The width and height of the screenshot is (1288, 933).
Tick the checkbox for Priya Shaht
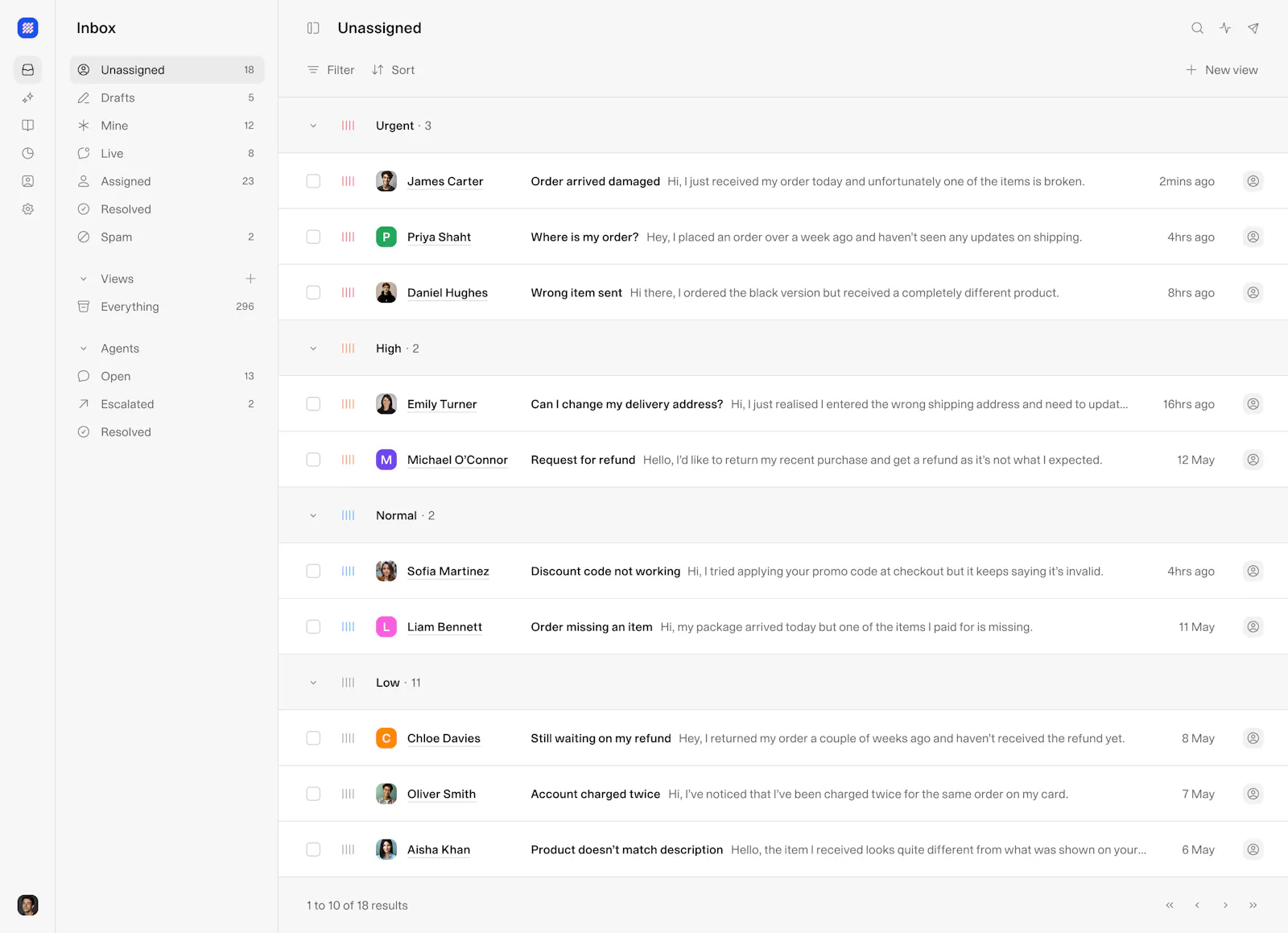[313, 237]
